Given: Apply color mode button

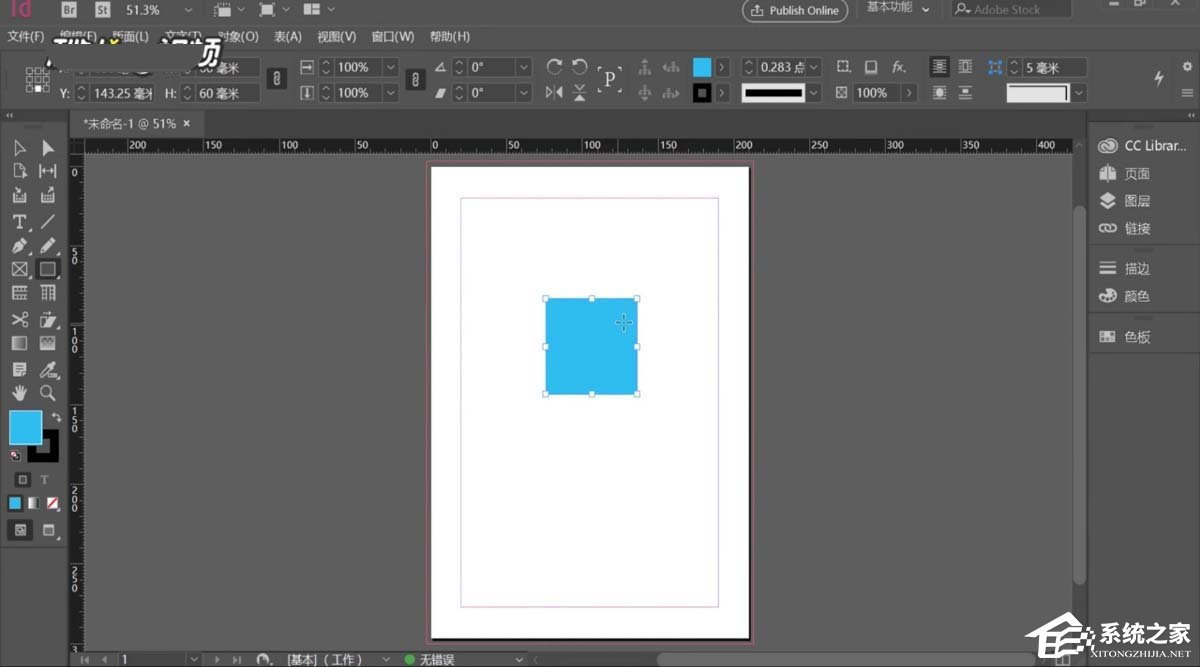Looking at the screenshot, I should (x=15, y=503).
